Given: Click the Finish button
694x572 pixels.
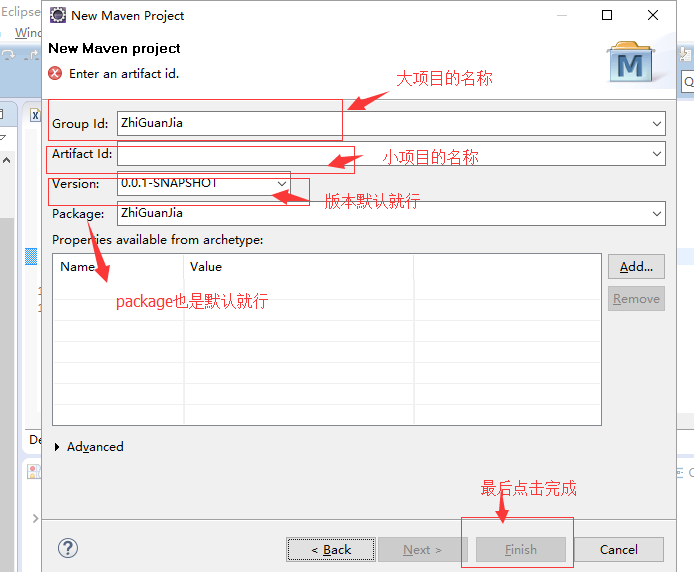Looking at the screenshot, I should tap(521, 549).
